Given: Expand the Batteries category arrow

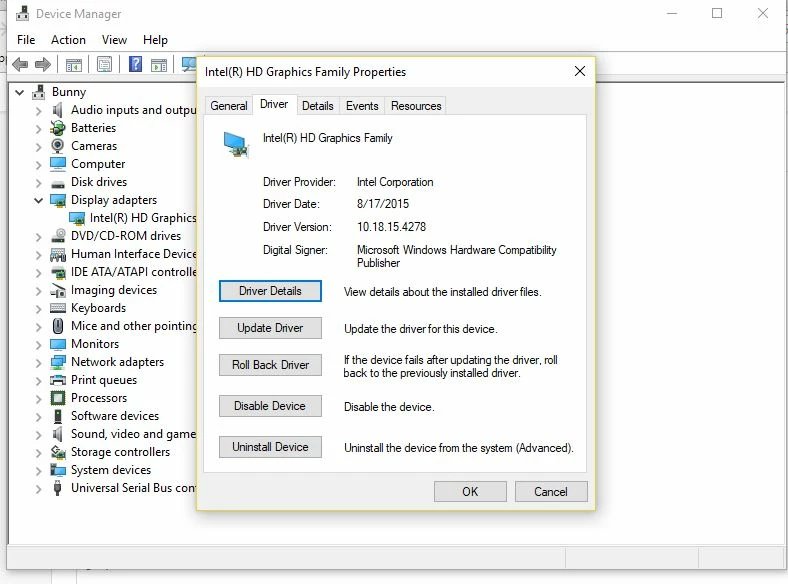Looking at the screenshot, I should (x=39, y=129).
